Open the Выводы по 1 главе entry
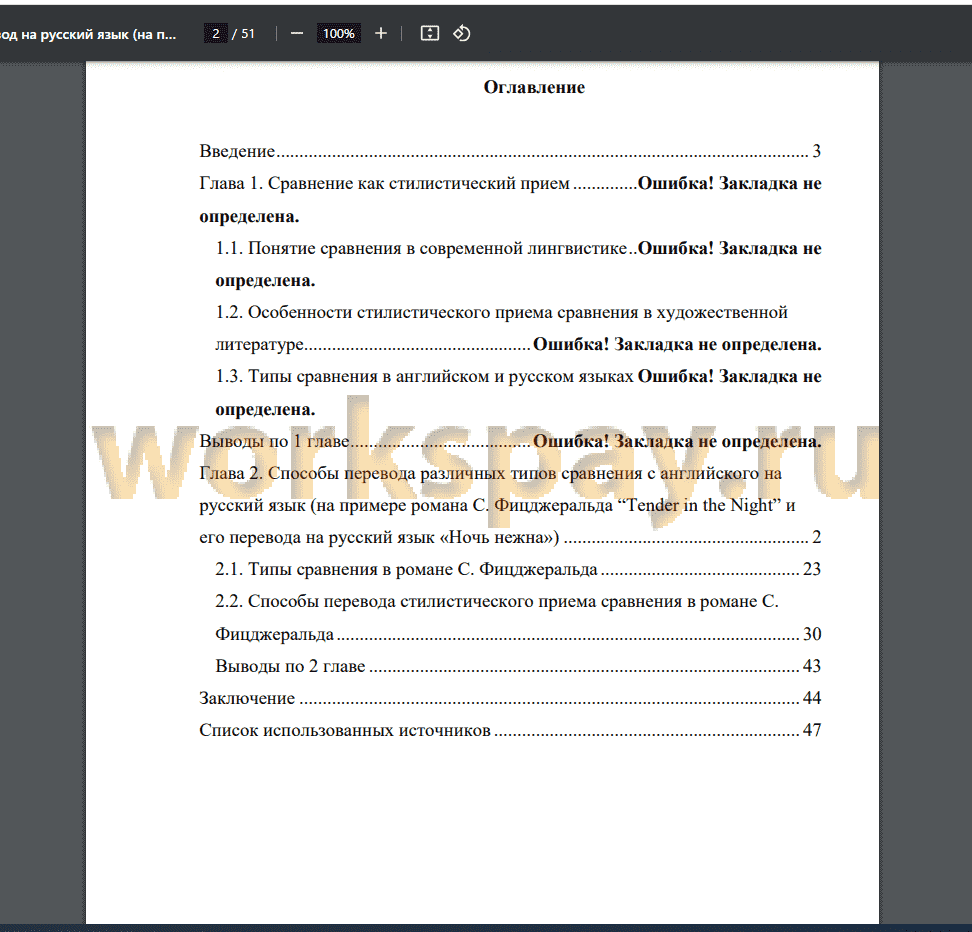Image resolution: width=972 pixels, height=932 pixels. [510, 441]
